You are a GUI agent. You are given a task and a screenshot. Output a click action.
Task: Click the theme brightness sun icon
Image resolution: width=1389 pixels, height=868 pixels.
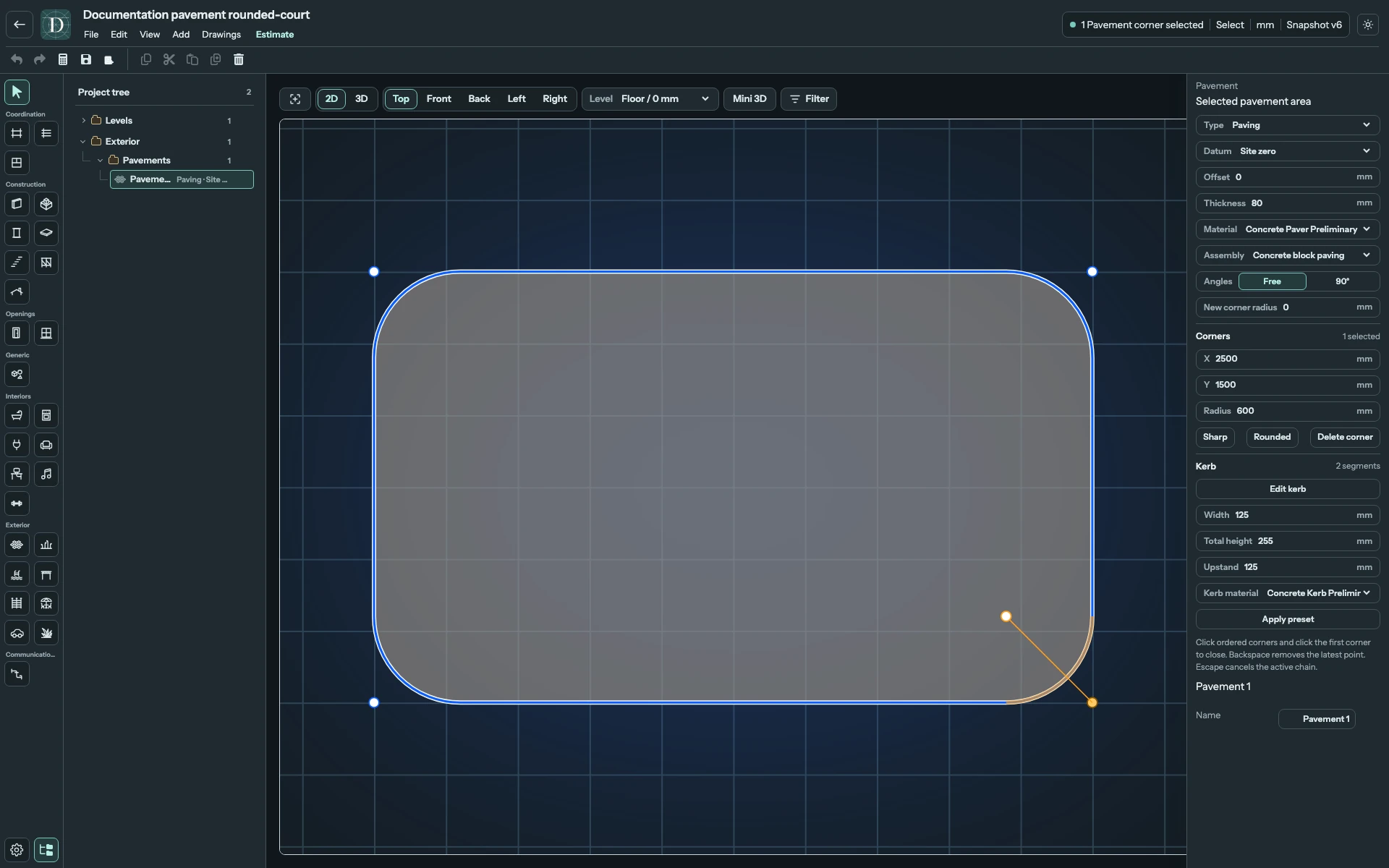1367,25
